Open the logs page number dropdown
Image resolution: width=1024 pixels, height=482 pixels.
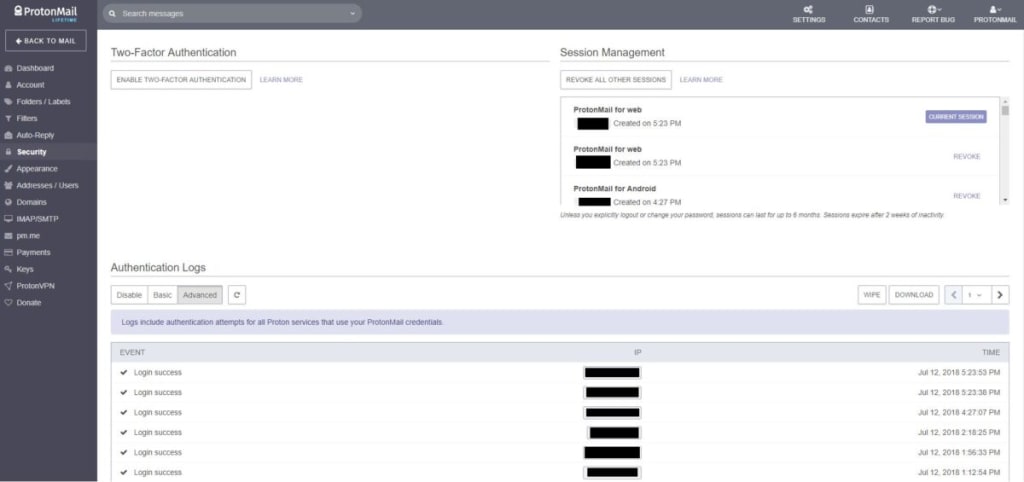pyautogui.click(x=976, y=295)
